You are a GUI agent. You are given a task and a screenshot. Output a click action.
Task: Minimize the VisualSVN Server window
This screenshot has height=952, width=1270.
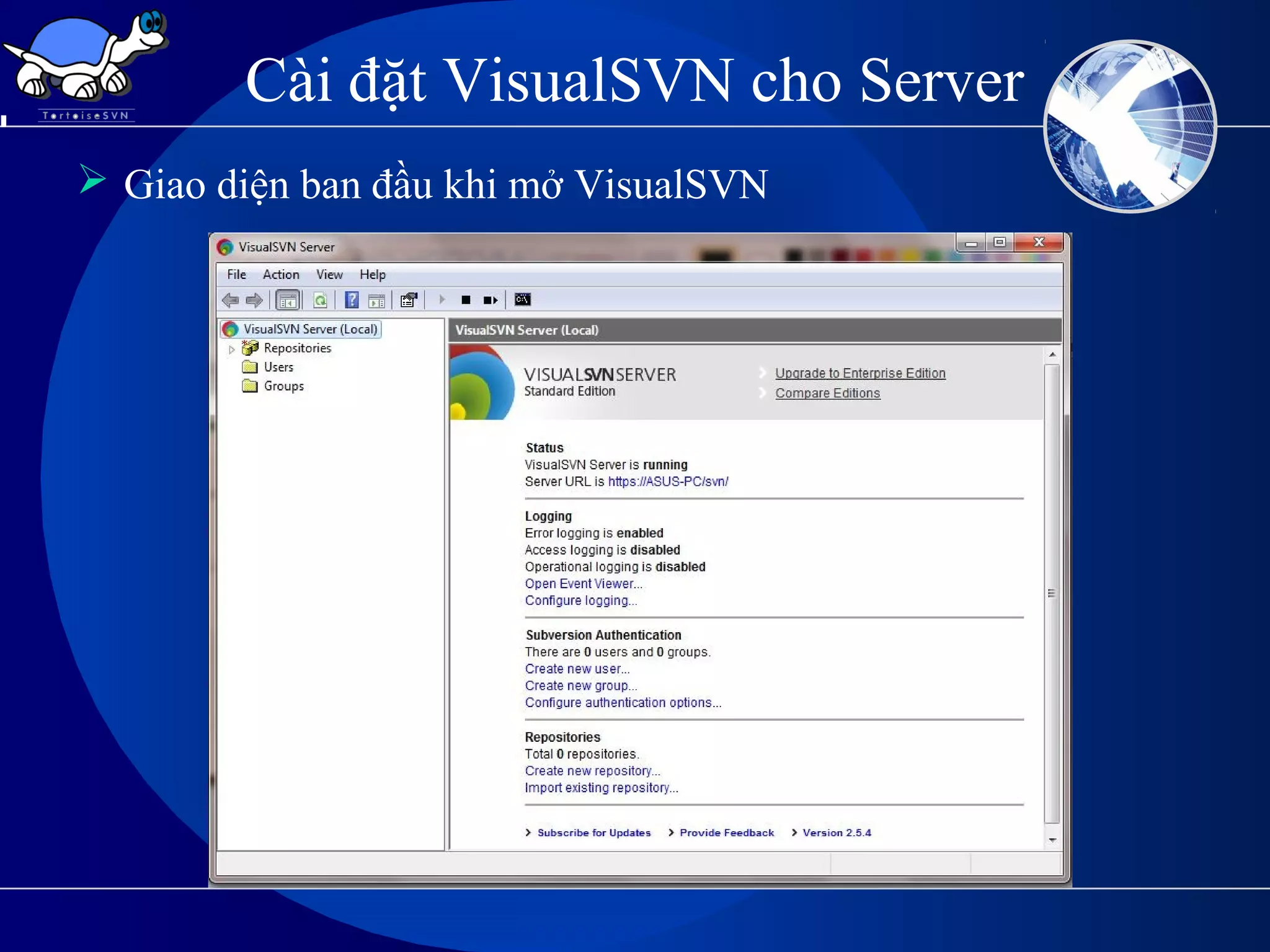(x=971, y=243)
